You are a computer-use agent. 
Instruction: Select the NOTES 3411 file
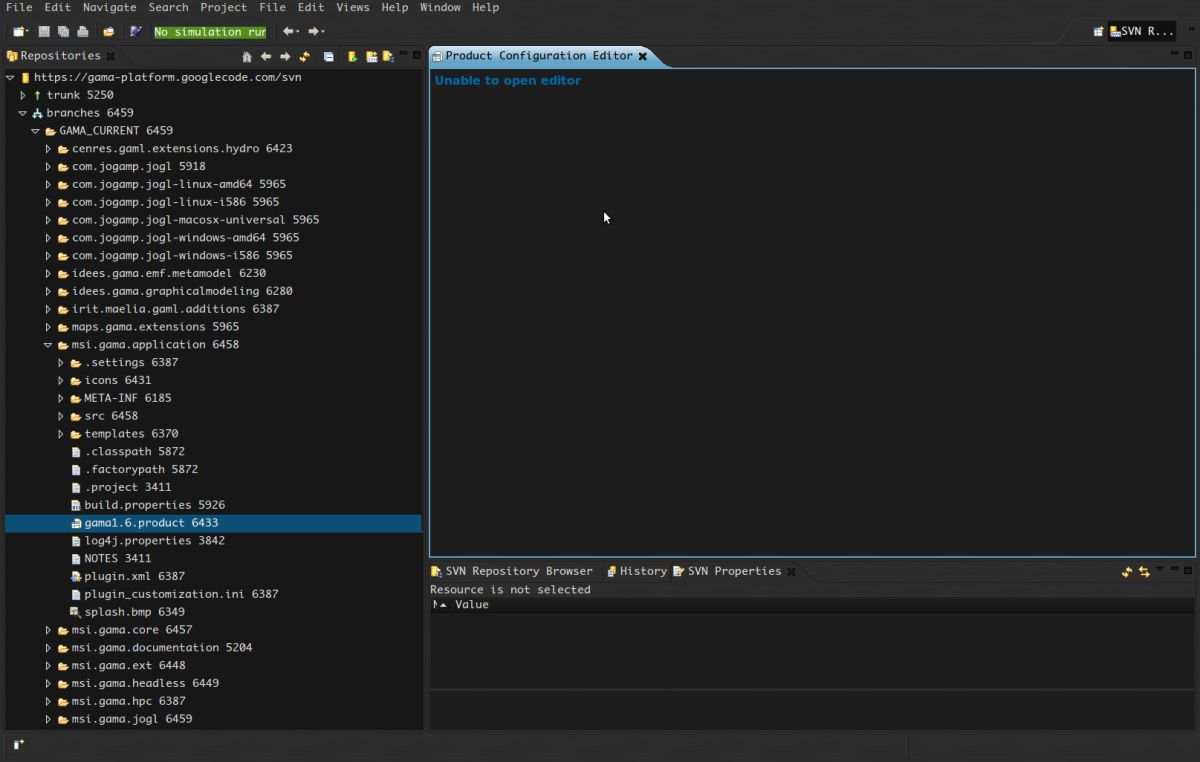110,558
